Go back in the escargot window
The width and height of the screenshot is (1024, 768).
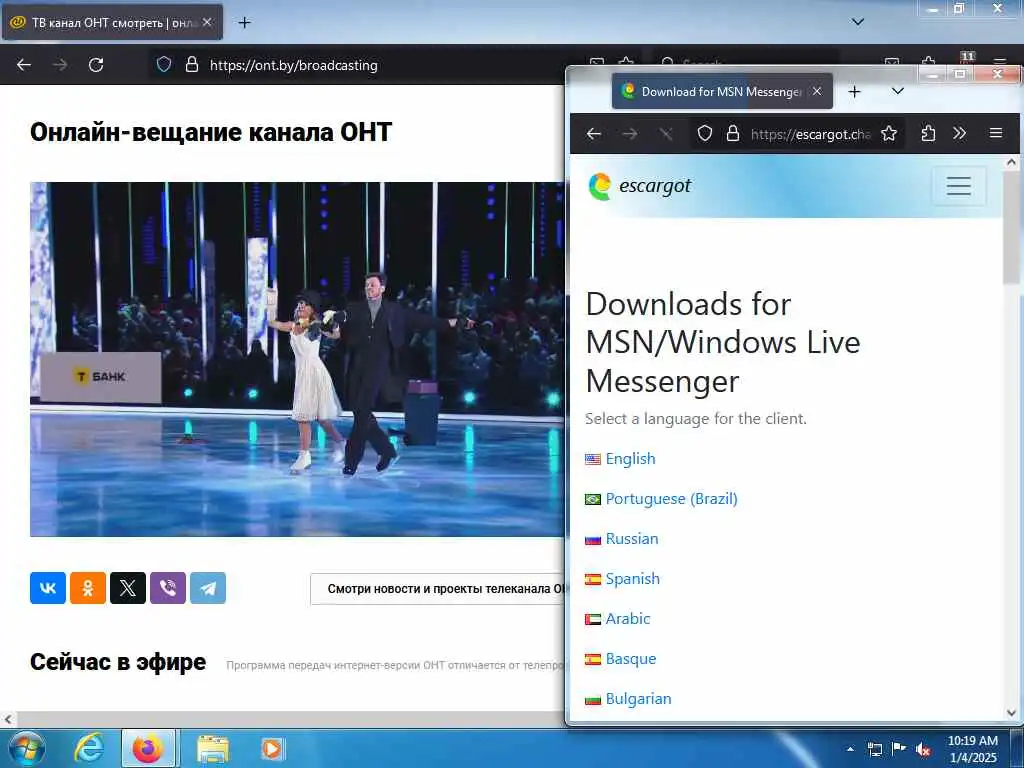594,134
